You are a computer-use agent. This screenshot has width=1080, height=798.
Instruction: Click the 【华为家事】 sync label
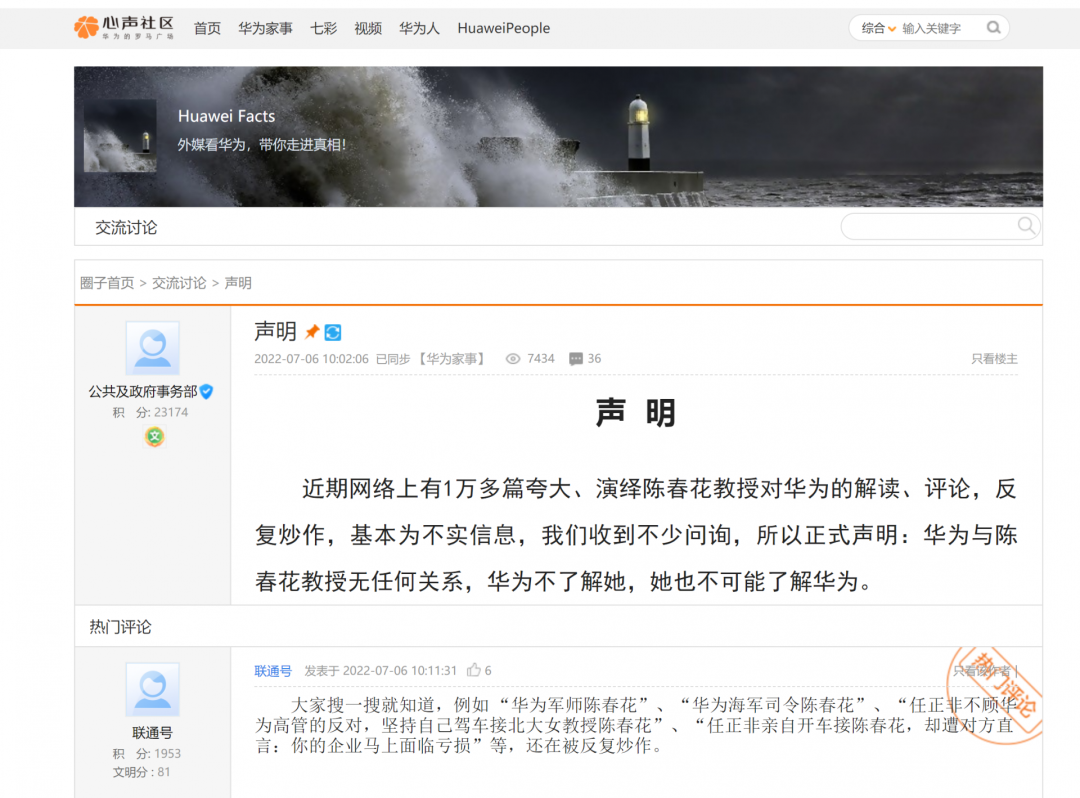[452, 359]
